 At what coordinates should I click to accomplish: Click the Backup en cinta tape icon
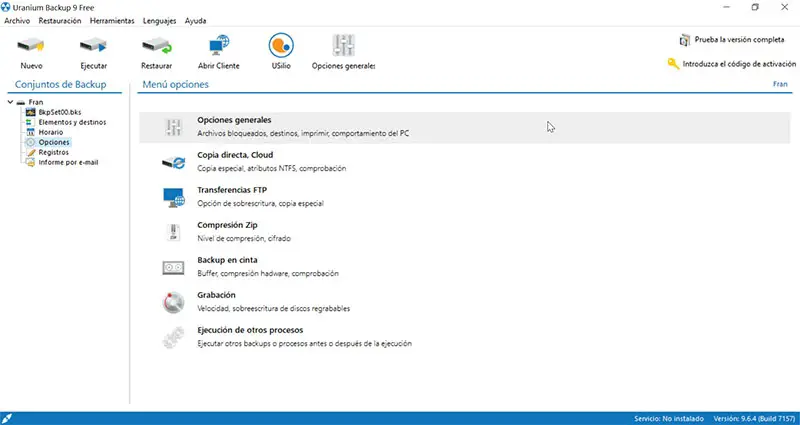[173, 267]
